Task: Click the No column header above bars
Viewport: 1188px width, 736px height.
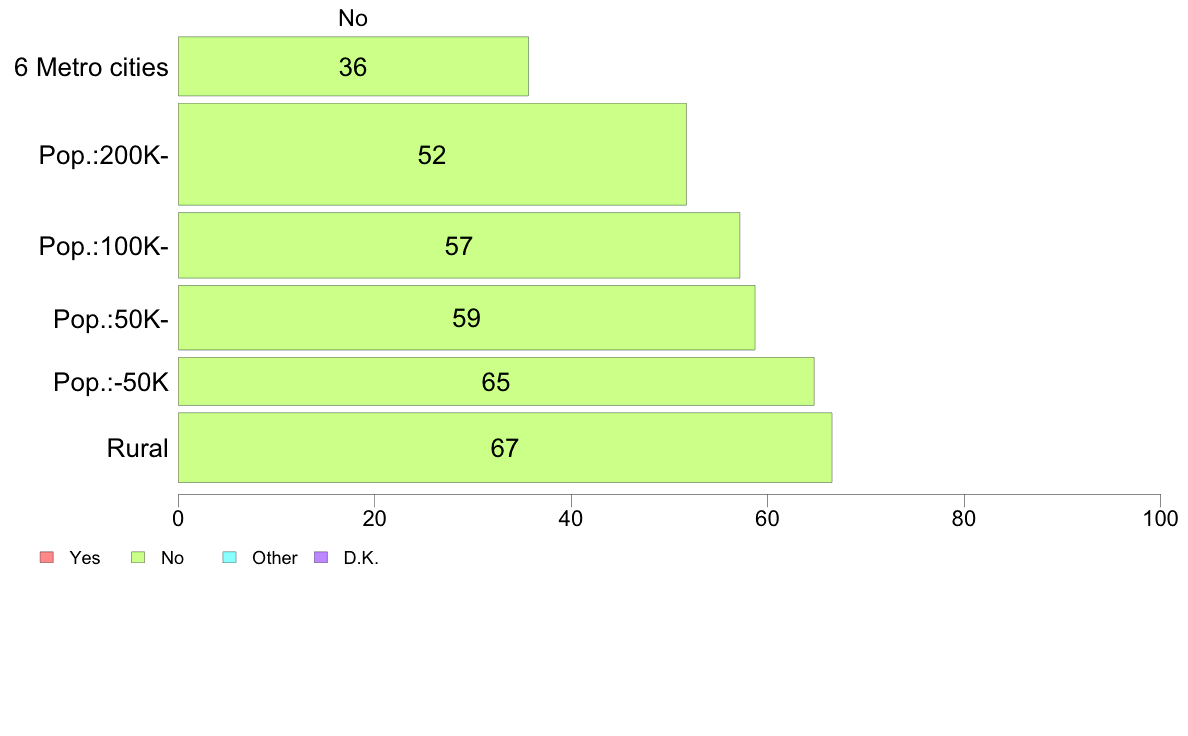Action: 353,18
